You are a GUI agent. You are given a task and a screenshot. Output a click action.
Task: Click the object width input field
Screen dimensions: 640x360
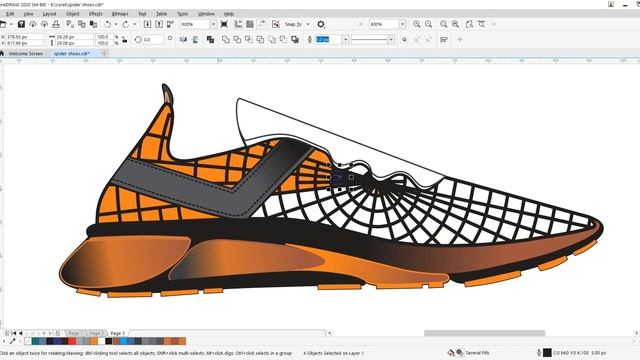[x=74, y=37]
